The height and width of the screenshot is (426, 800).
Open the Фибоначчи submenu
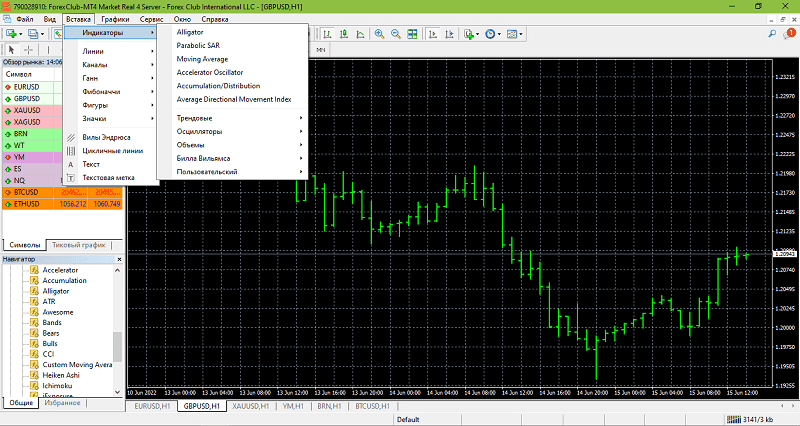pyautogui.click(x=111, y=92)
